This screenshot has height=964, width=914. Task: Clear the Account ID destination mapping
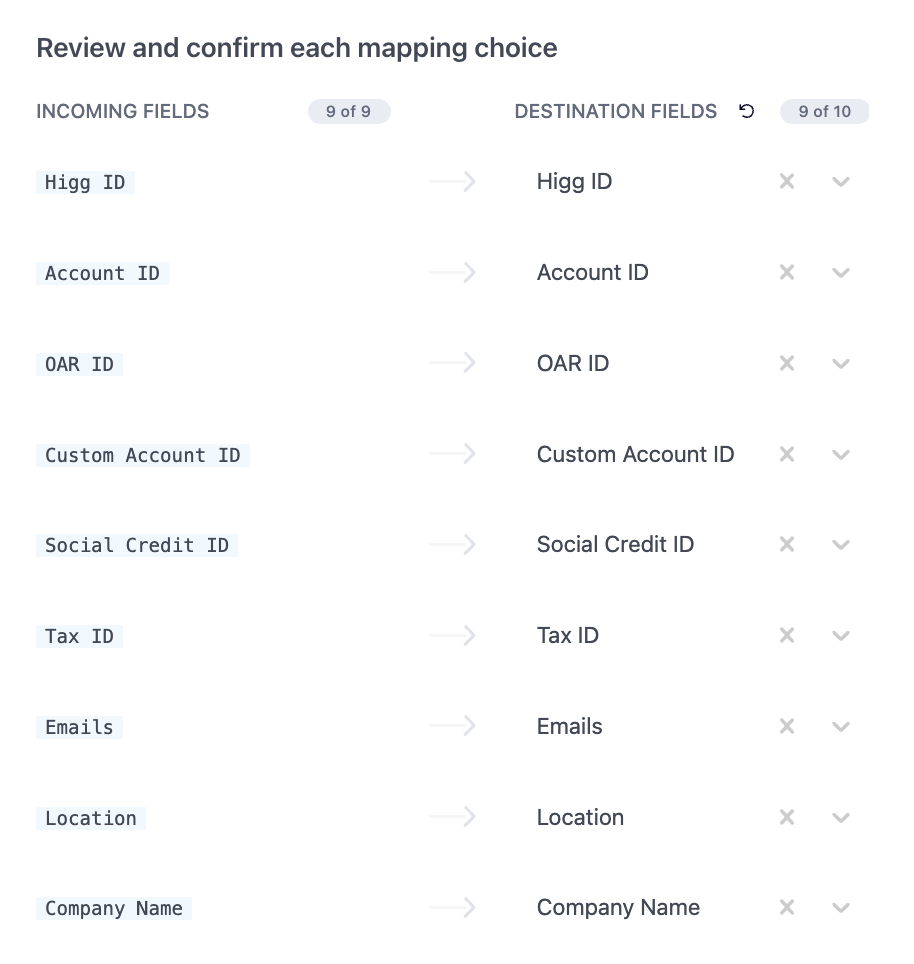tap(787, 272)
